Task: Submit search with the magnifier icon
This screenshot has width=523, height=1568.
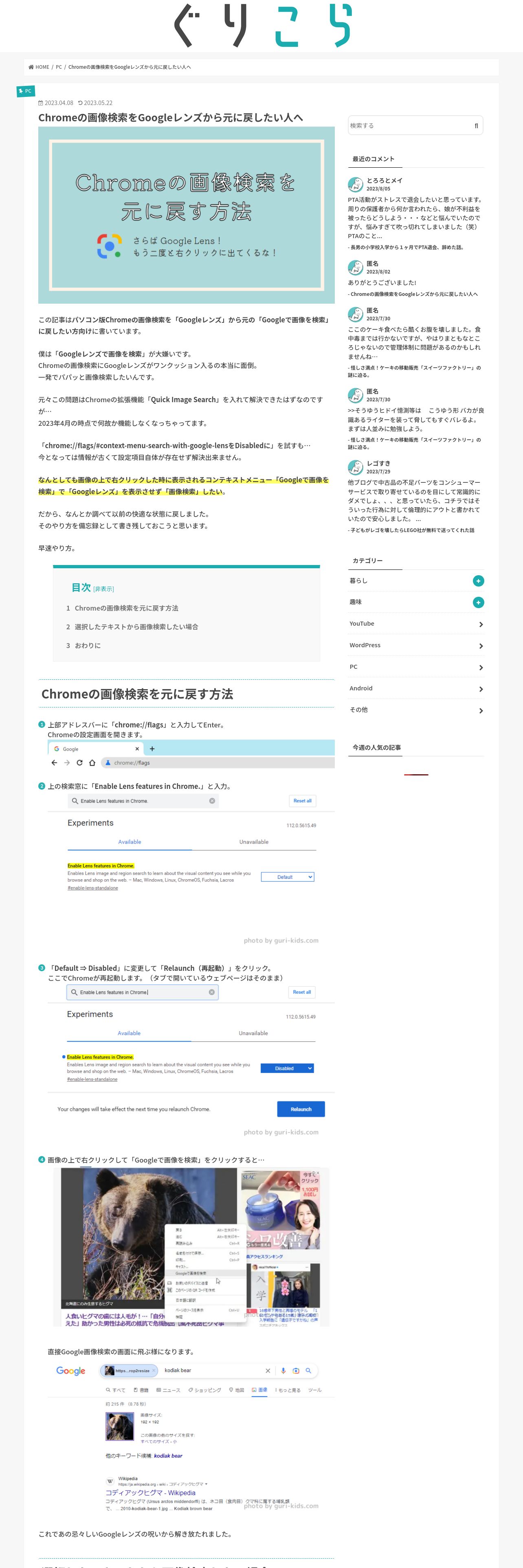Action: click(476, 125)
